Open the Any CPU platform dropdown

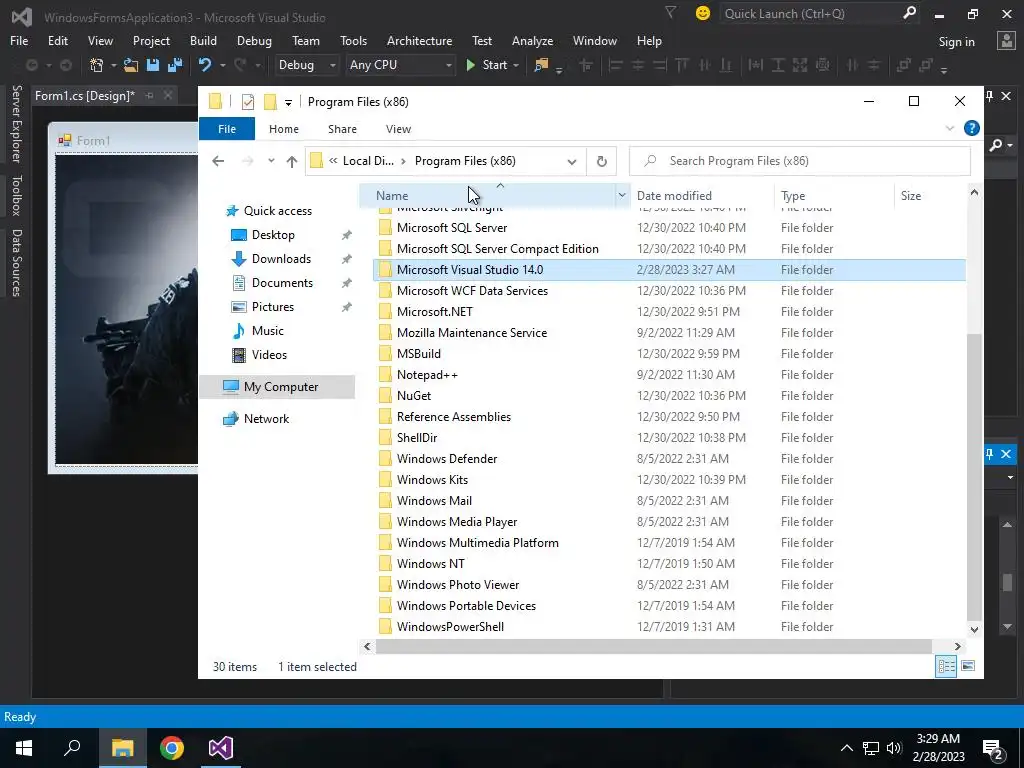tap(400, 65)
